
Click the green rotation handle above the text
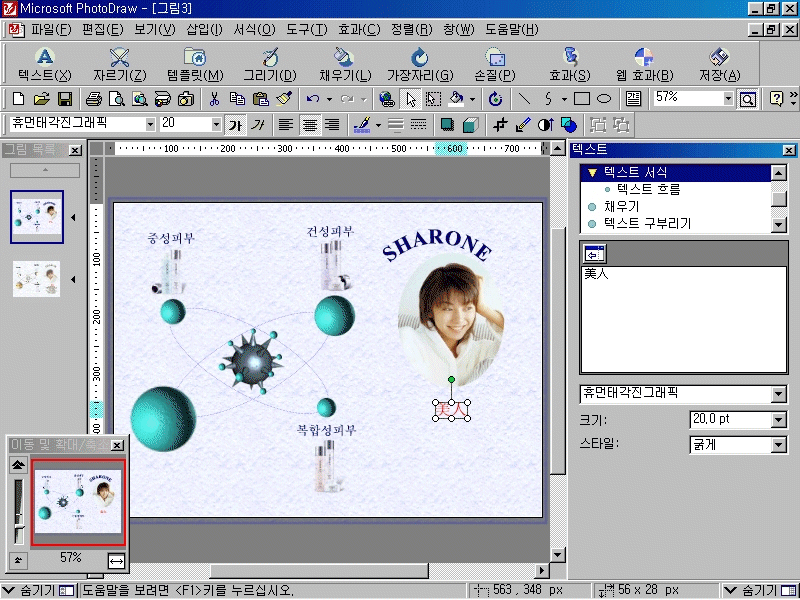click(452, 380)
